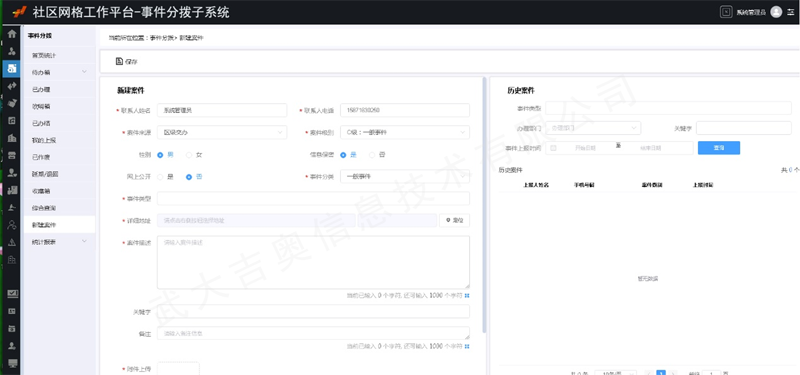Focus the 关键字 field in 历史案件
Image resolution: width=800 pixels, height=375 pixels.
[744, 128]
